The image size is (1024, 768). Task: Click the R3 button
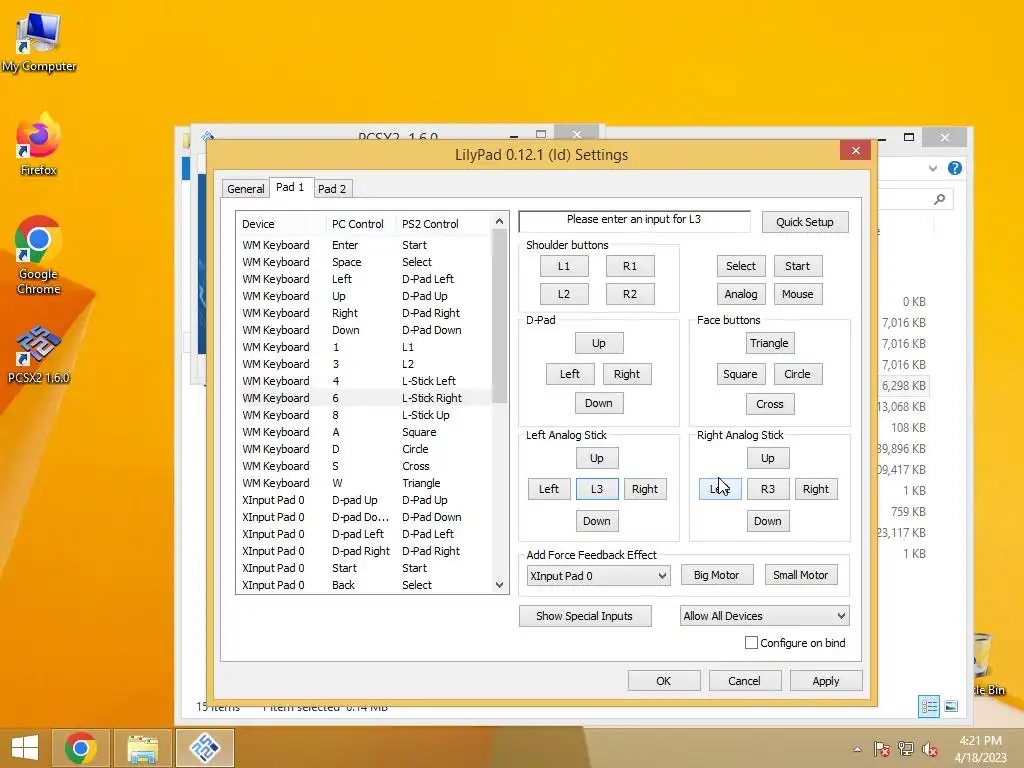(x=768, y=489)
